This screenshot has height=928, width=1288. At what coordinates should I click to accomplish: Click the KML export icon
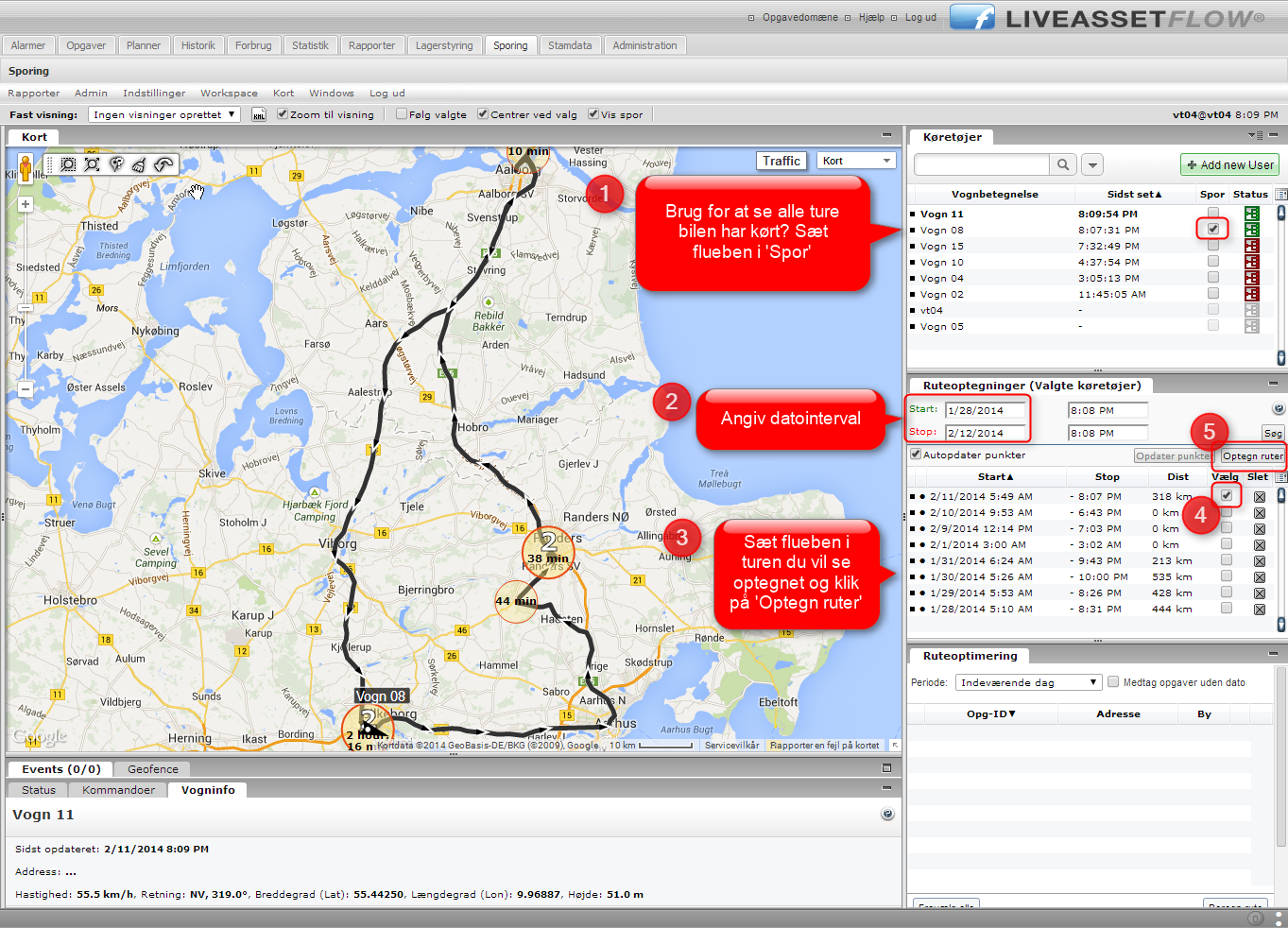(259, 114)
